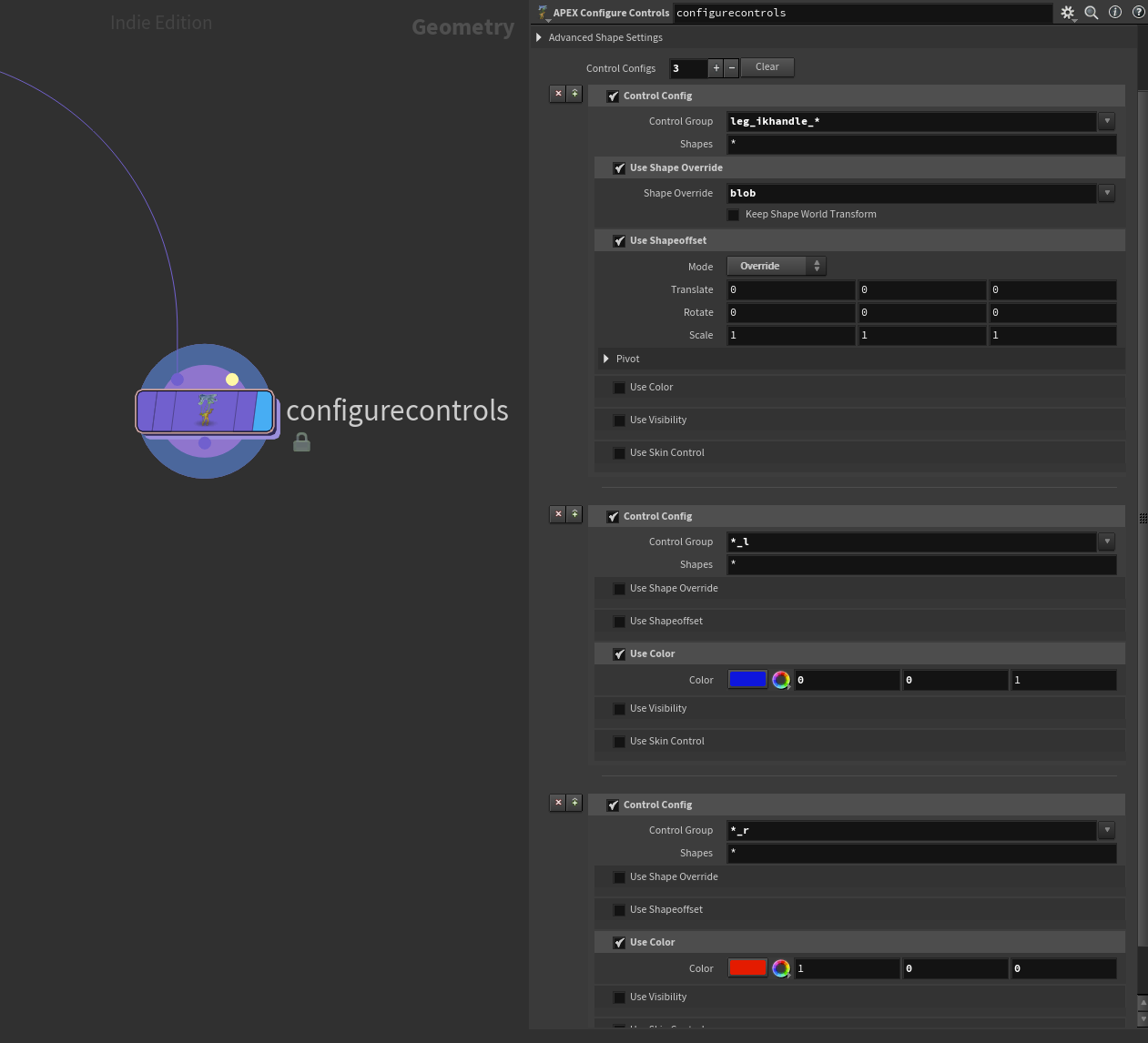
Task: Expand Advanced Shape Settings
Action: 538,37
